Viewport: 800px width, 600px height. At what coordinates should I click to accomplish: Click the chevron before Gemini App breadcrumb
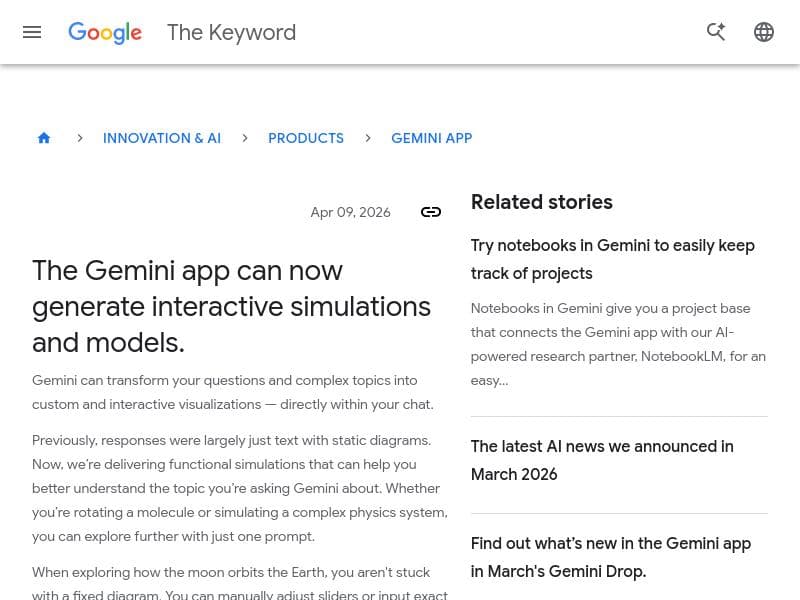[x=368, y=138]
